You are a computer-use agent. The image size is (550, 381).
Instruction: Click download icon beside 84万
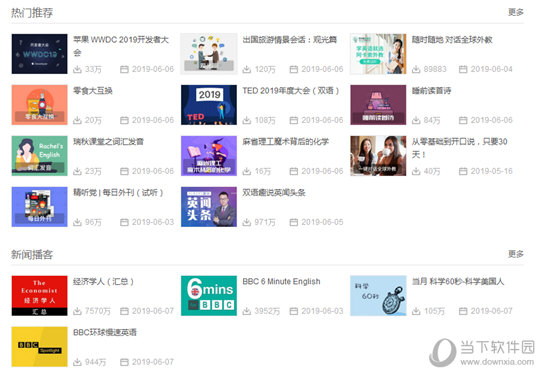[x=416, y=120]
